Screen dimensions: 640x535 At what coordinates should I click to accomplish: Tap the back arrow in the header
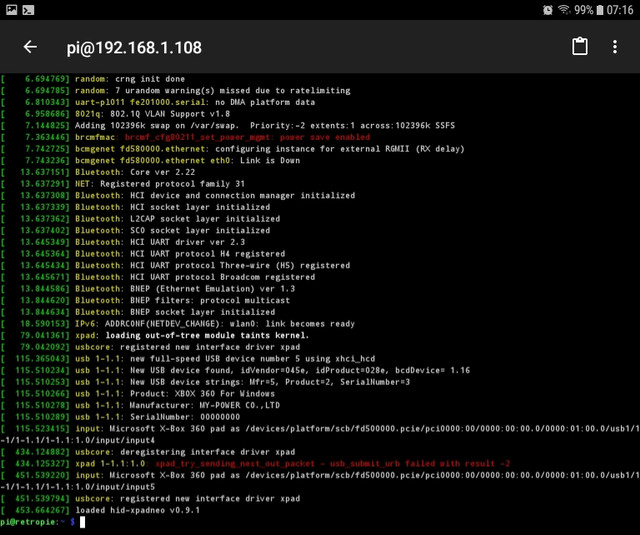(30, 47)
